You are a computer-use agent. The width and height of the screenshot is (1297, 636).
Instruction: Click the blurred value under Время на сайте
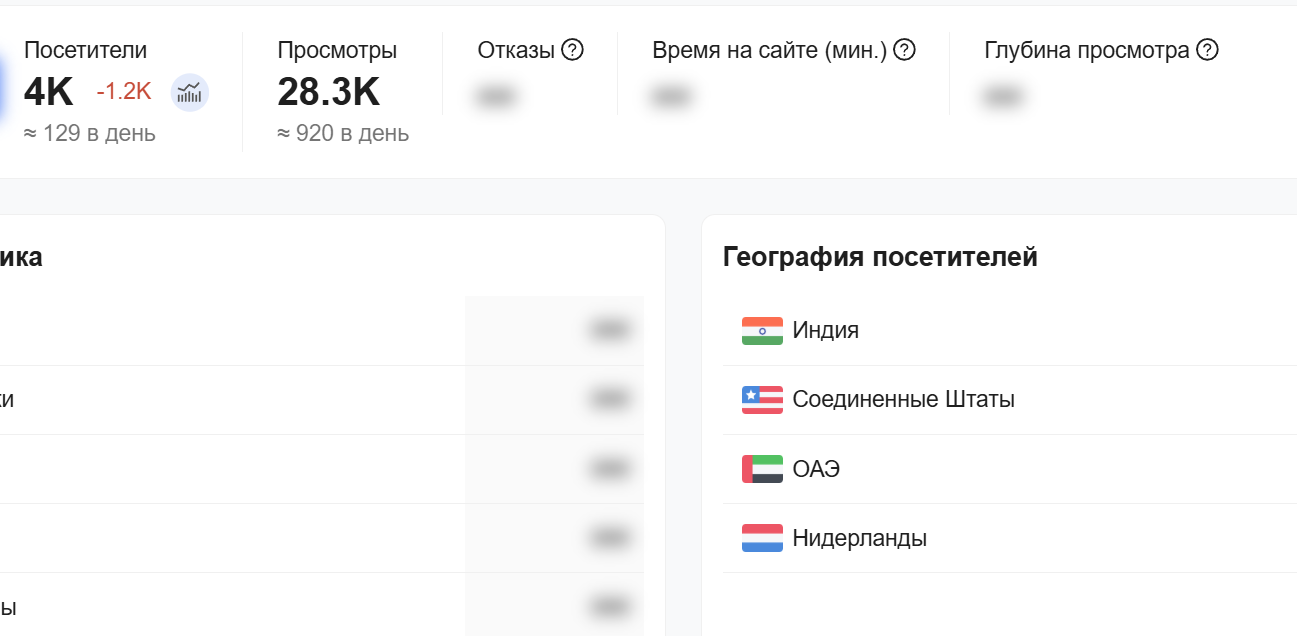[673, 97]
